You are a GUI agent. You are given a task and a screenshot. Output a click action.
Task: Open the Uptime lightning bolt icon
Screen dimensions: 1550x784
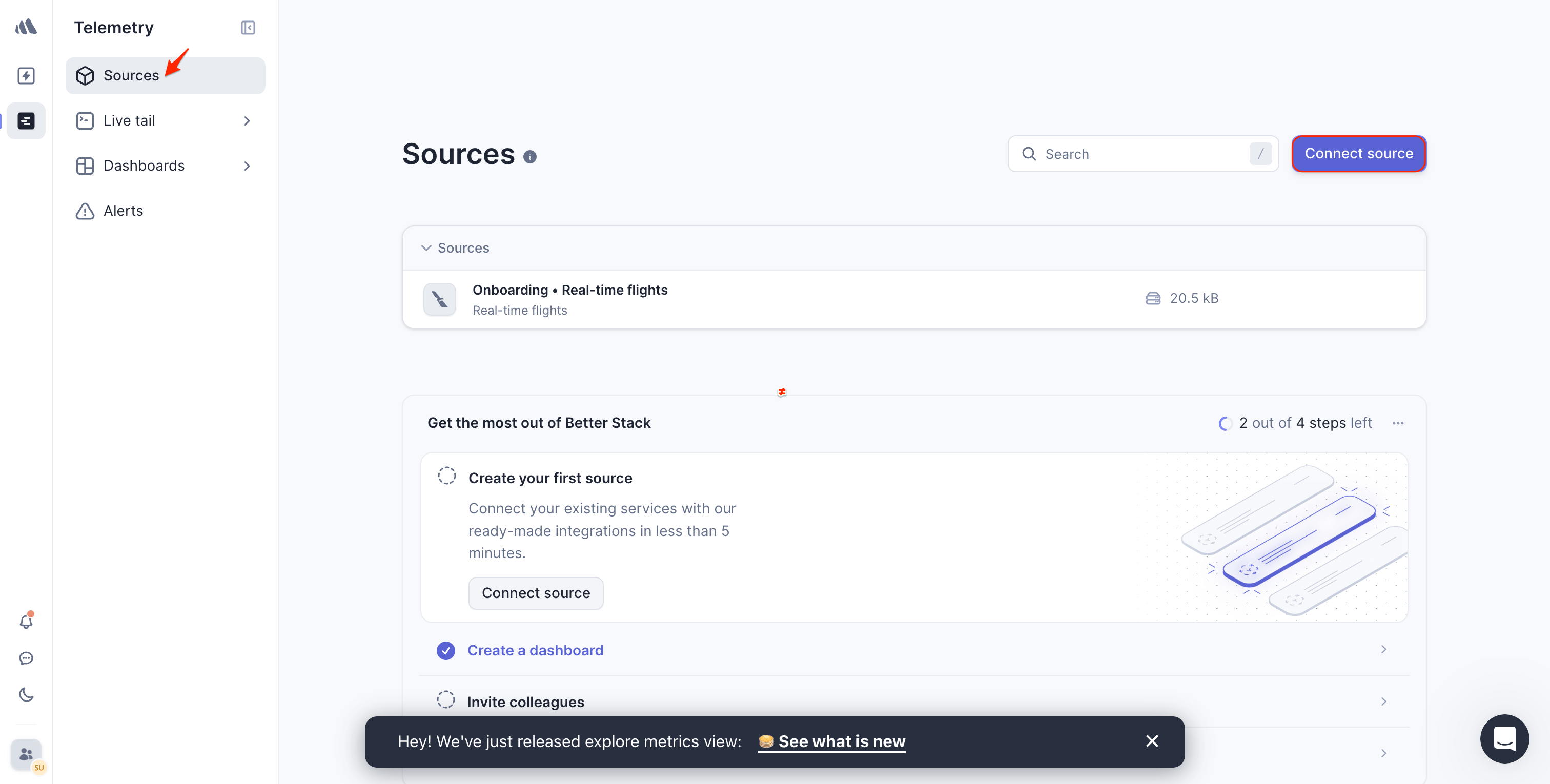pos(26,76)
